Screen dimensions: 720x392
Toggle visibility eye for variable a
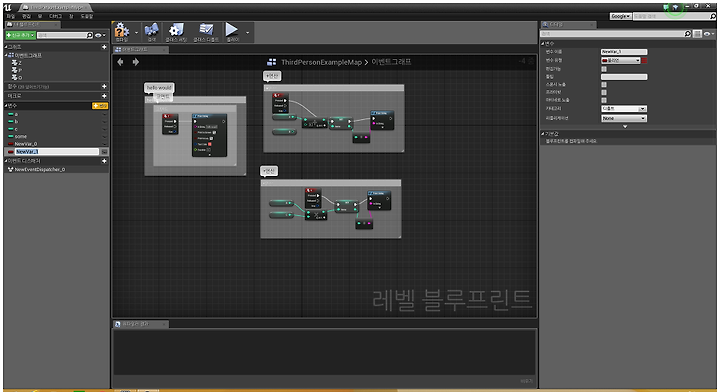pyautogui.click(x=104, y=114)
